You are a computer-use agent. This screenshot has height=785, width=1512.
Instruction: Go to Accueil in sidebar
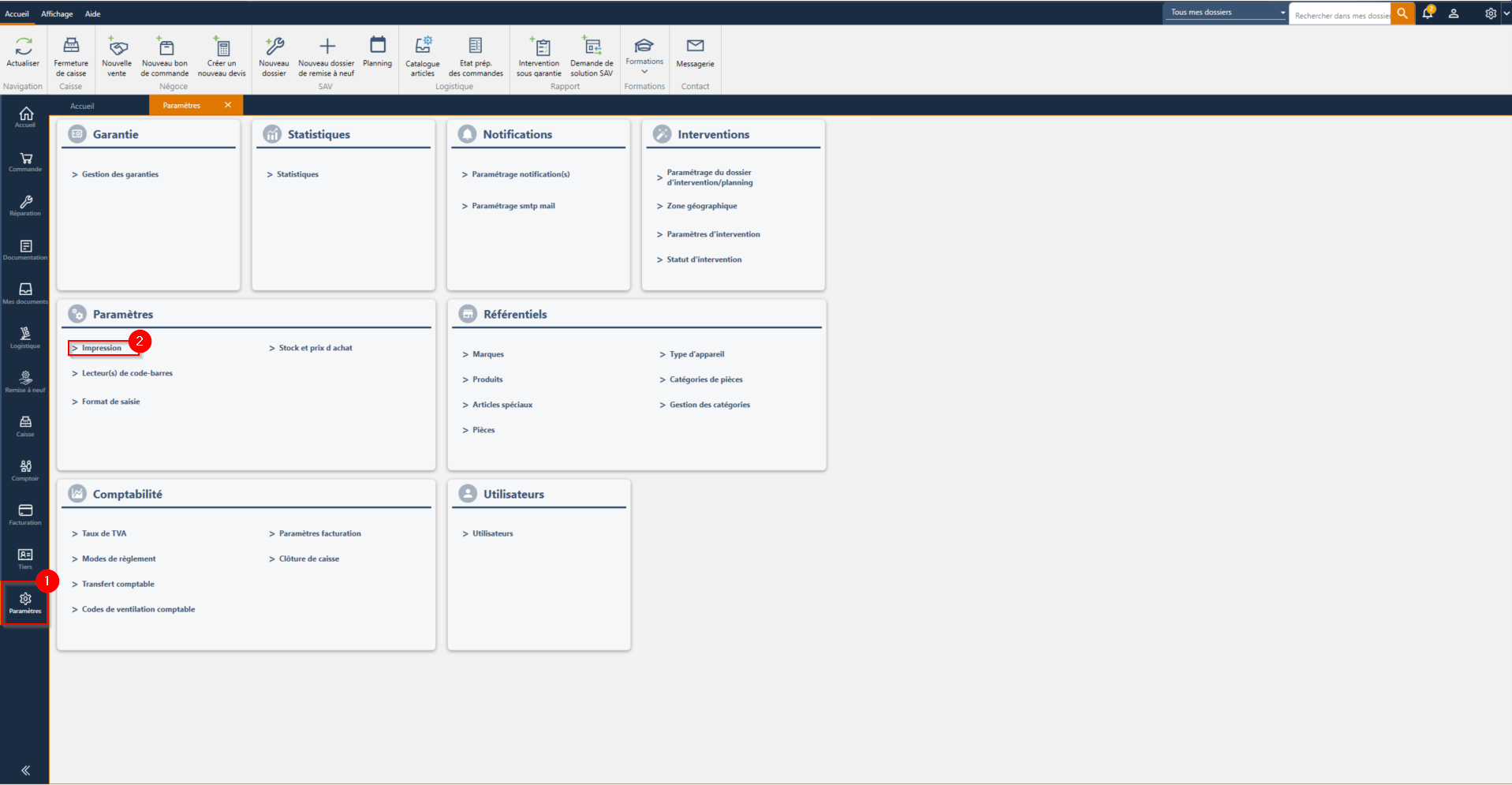pos(25,117)
